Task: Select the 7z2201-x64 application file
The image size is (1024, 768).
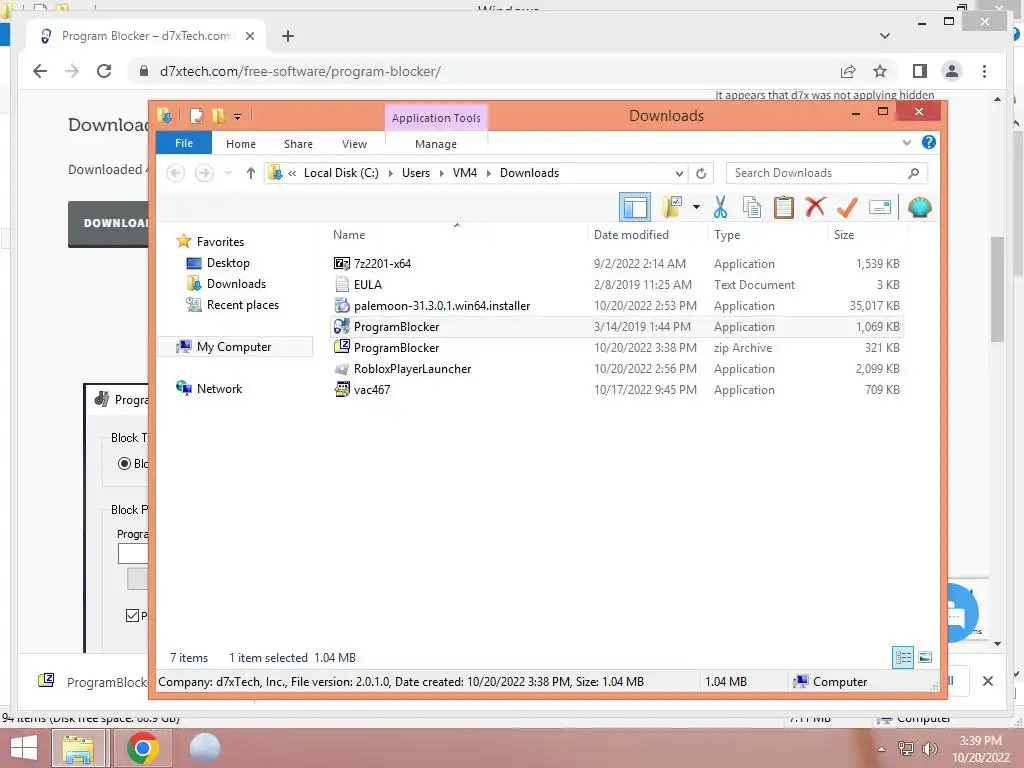Action: (x=616, y=263)
